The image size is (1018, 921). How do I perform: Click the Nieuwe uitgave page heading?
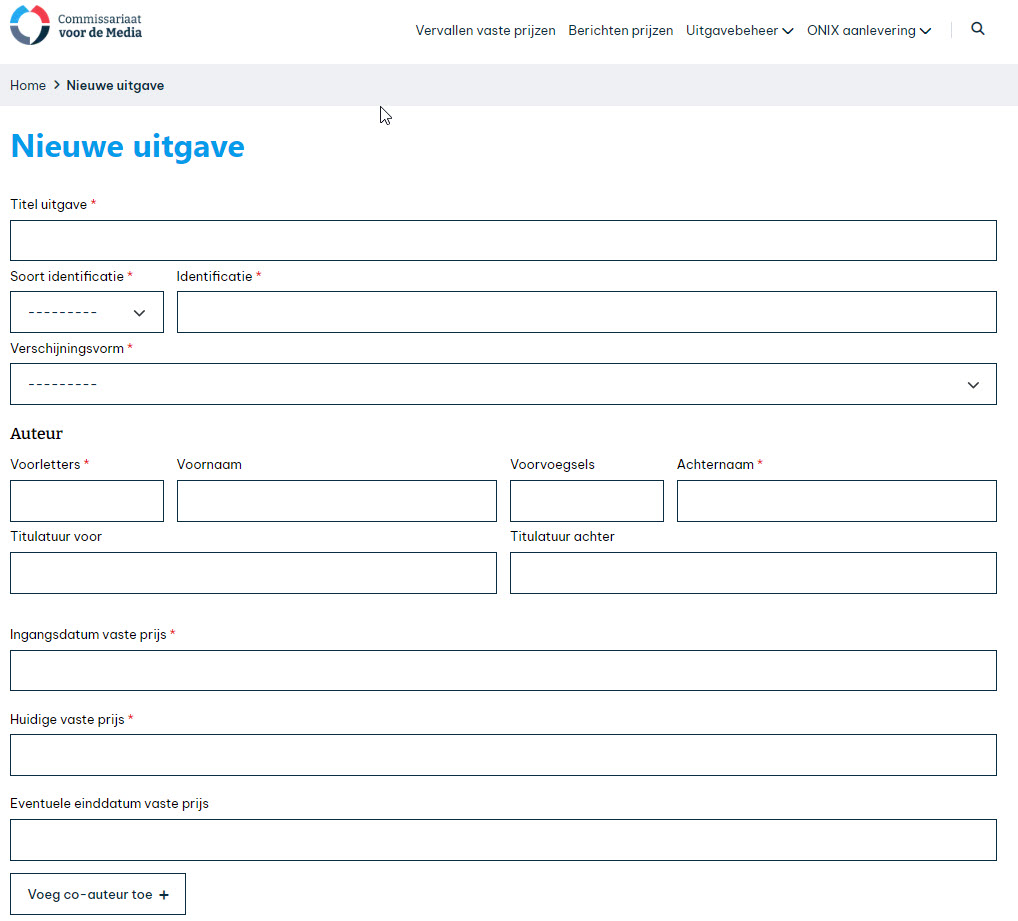click(128, 146)
